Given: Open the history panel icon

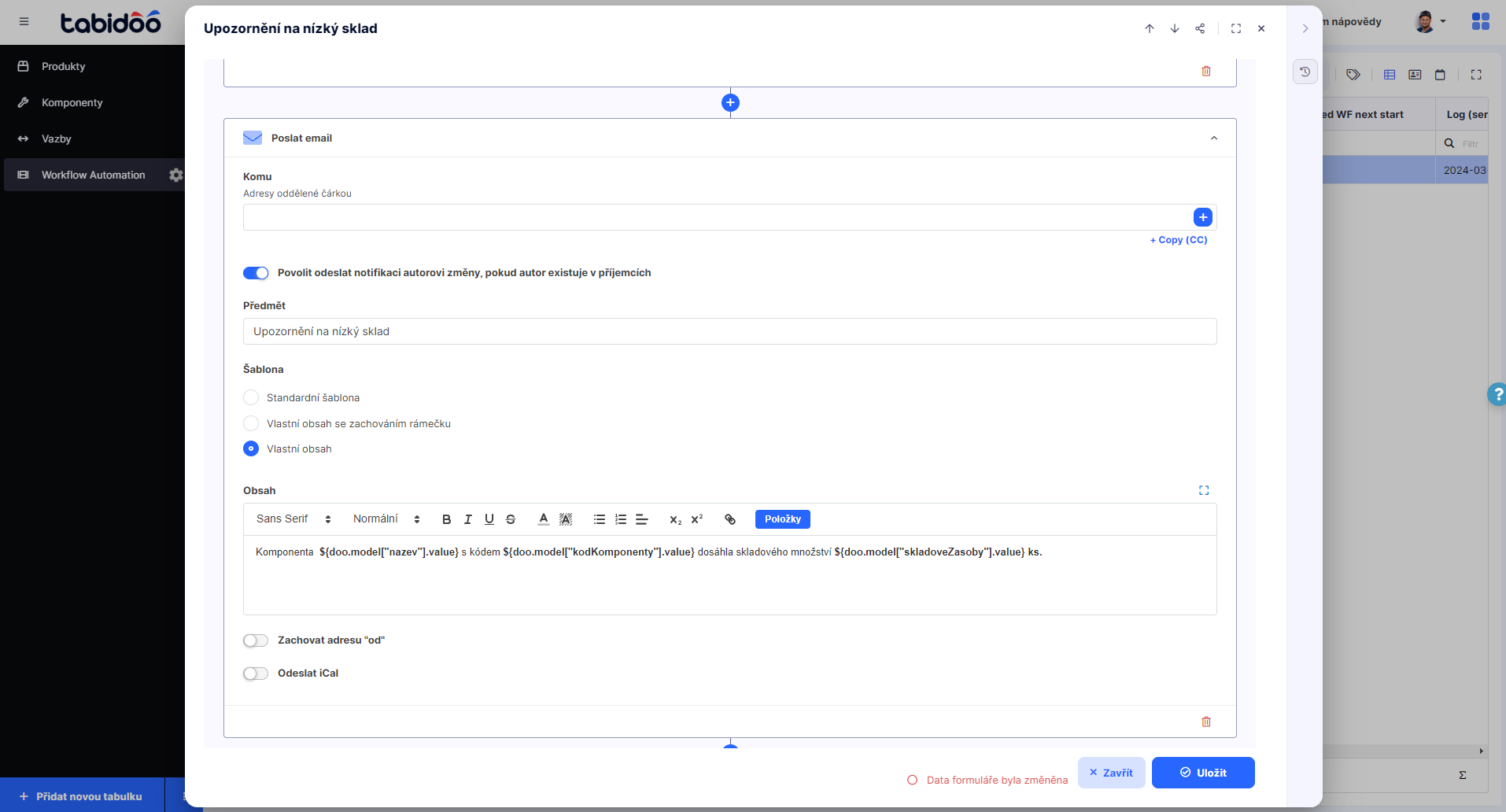Looking at the screenshot, I should pyautogui.click(x=1305, y=72).
